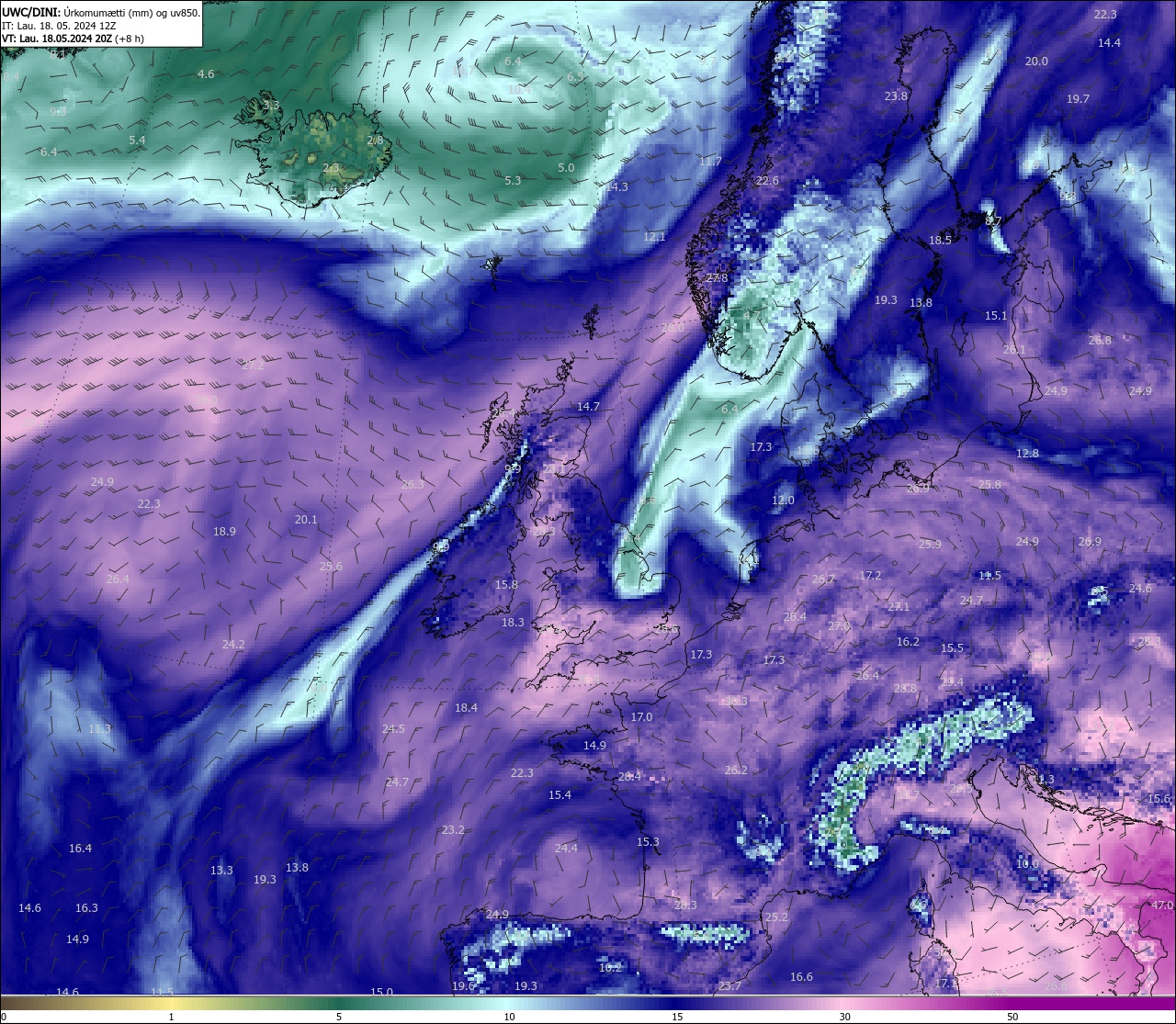Click the 11.3 value over the Atlantic
Viewport: 1176px width, 1024px height.
click(x=99, y=728)
